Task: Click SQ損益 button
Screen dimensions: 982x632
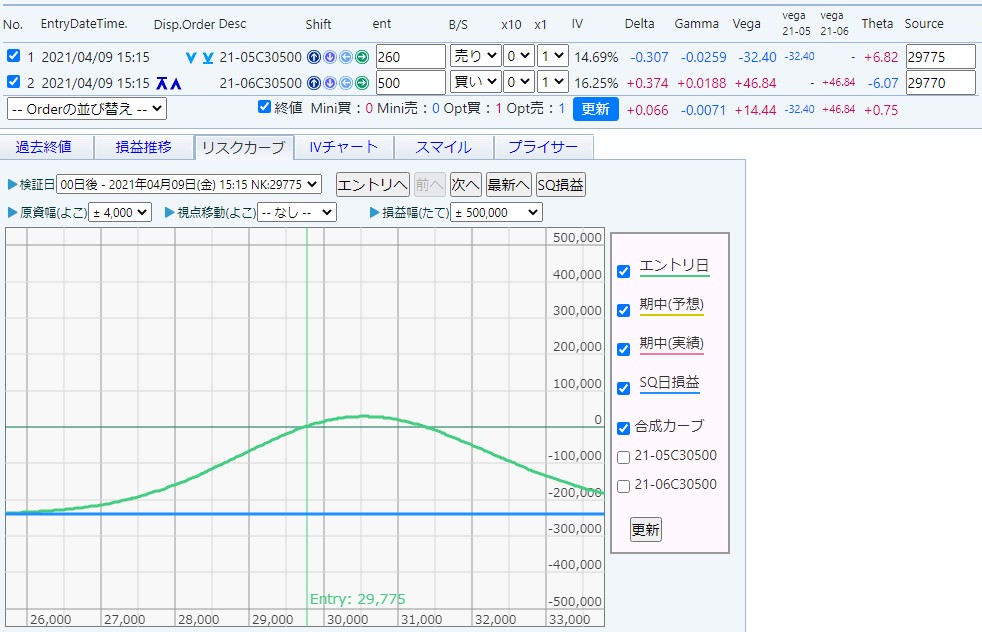Action: (561, 185)
